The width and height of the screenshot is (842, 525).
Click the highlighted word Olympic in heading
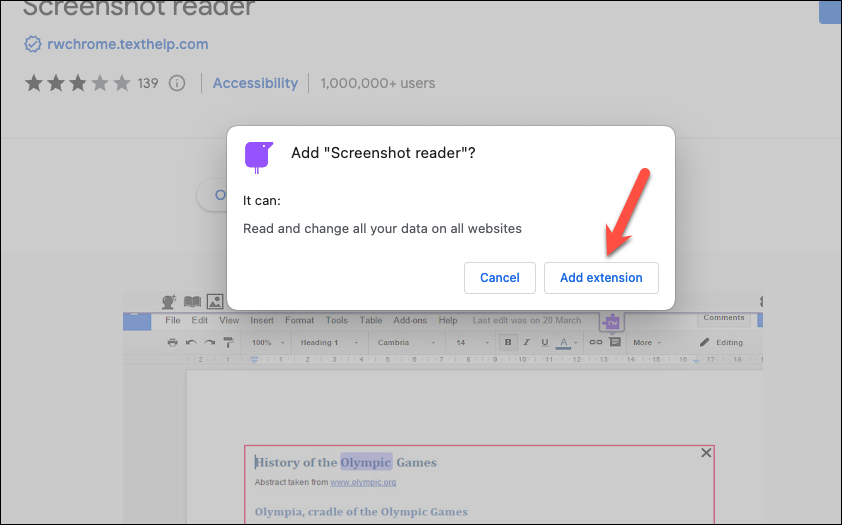(x=366, y=462)
